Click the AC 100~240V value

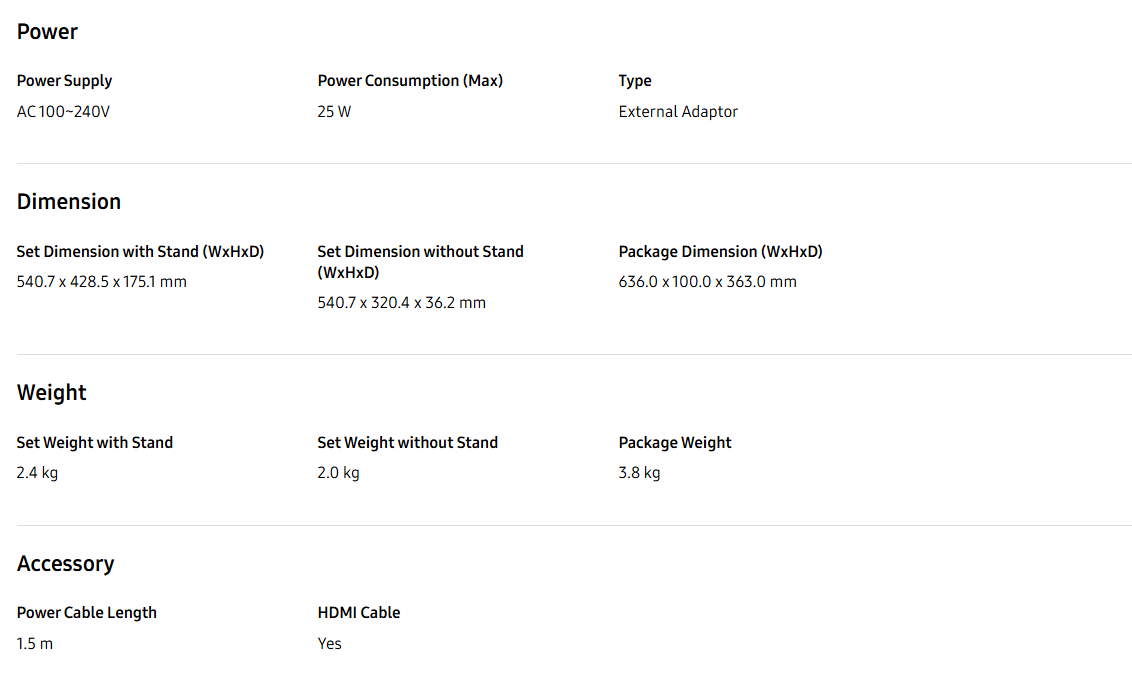coord(64,112)
